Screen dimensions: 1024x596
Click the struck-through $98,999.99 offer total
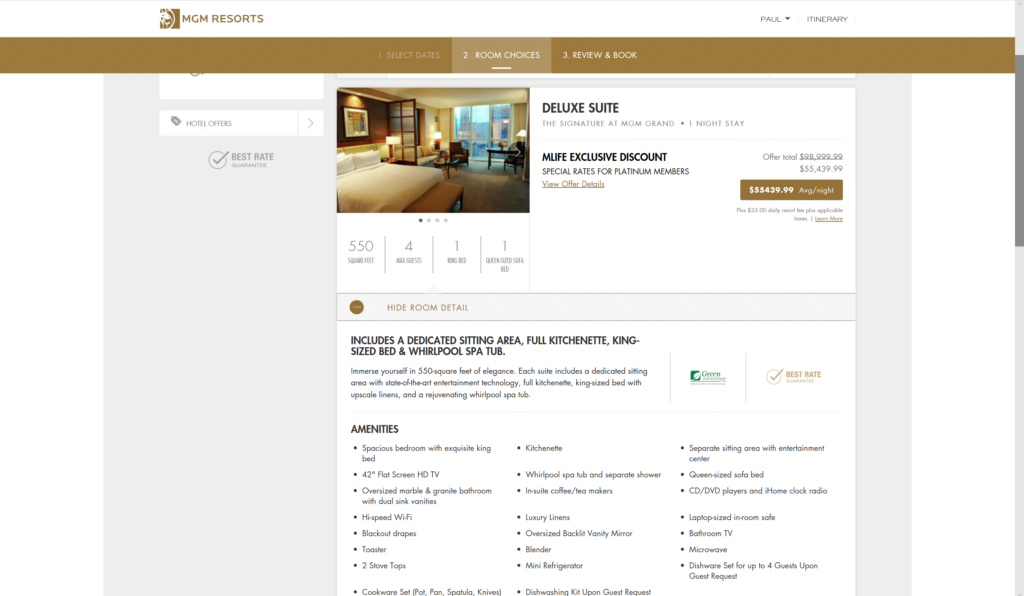821,157
